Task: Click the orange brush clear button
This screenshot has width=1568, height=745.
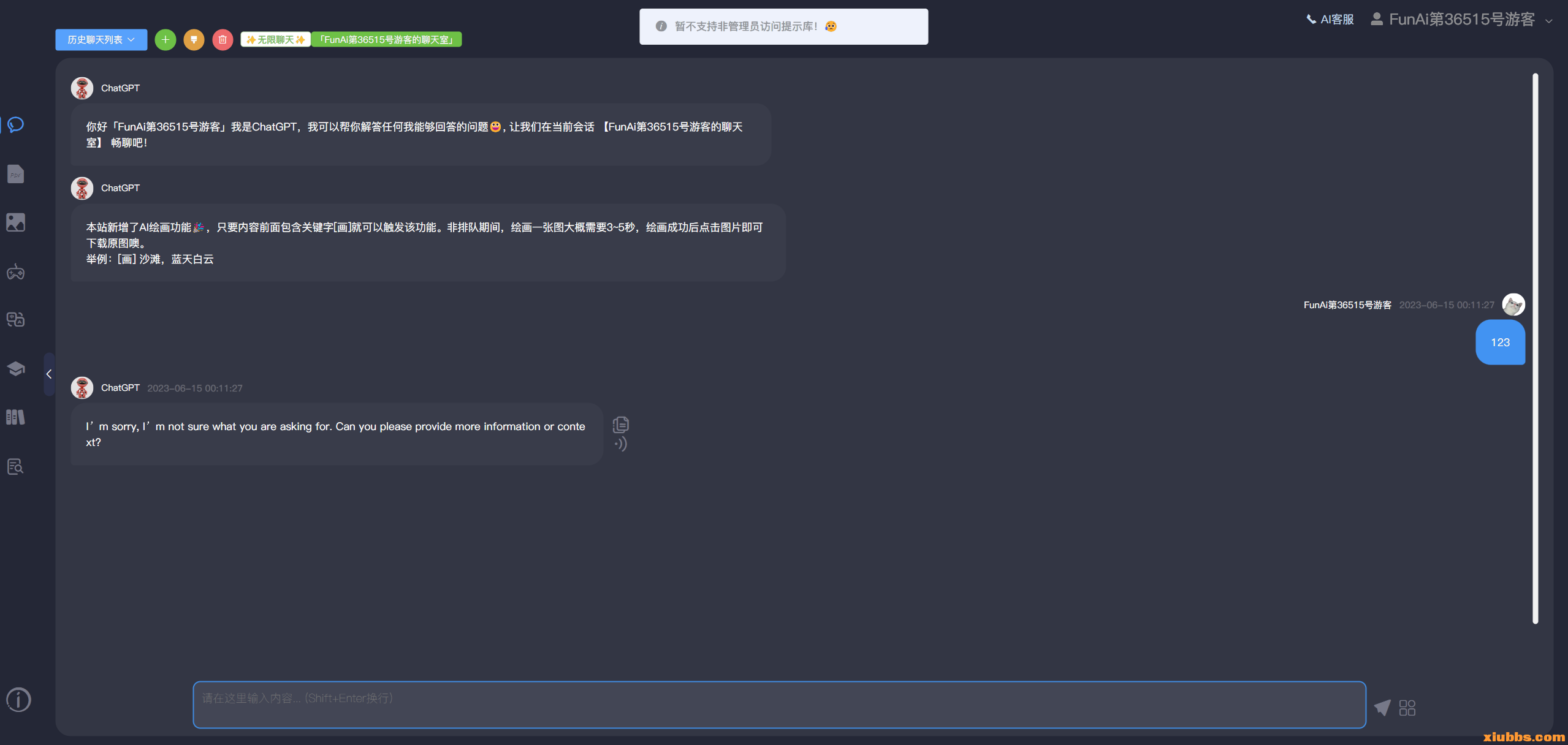Action: pos(194,40)
